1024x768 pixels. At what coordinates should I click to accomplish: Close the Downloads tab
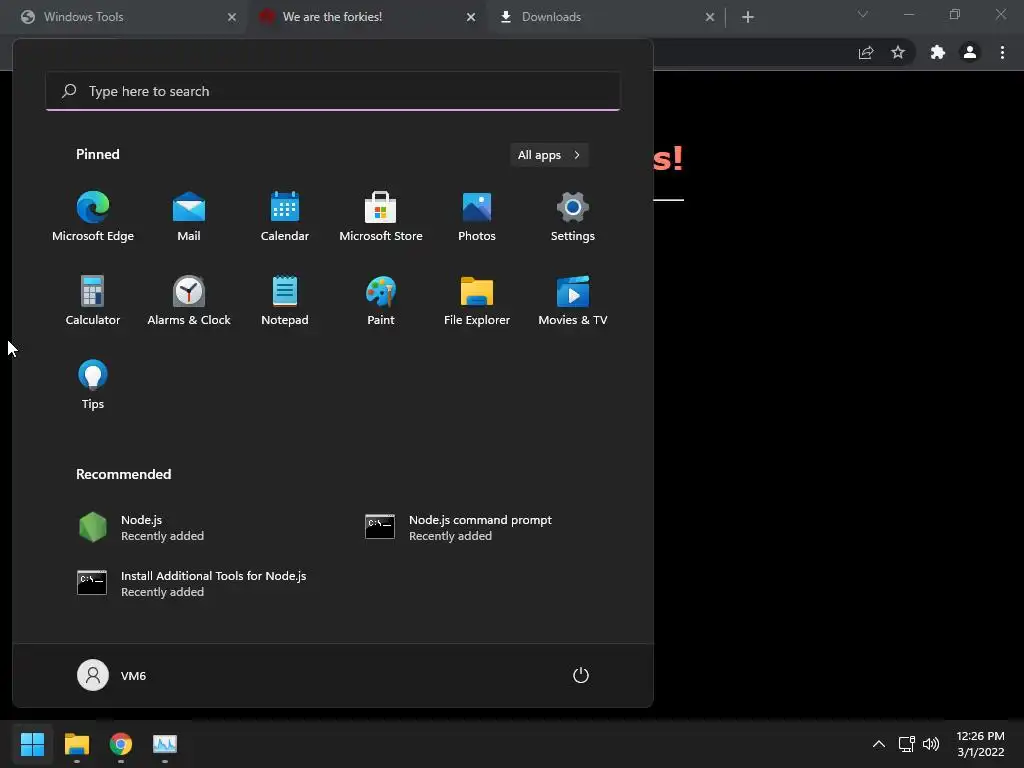710,17
